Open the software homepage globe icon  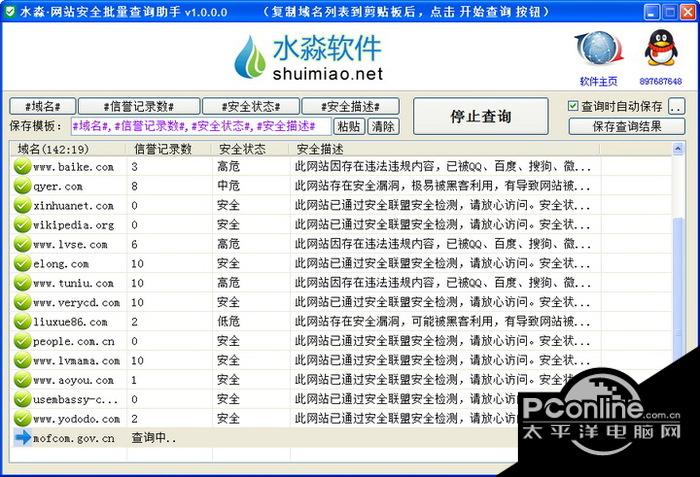[598, 48]
